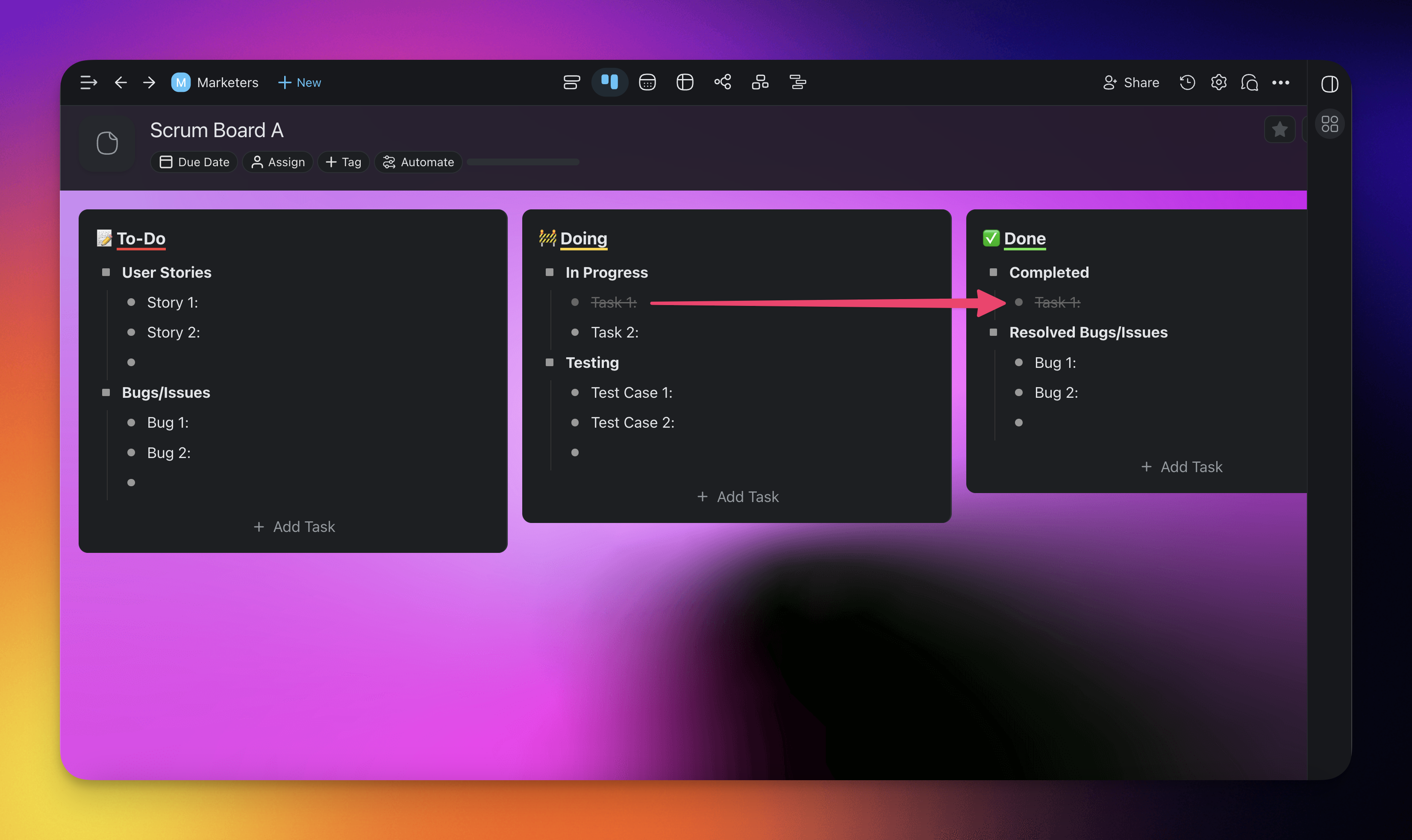
Task: Open the sidebar menu toggle icon
Action: click(88, 82)
